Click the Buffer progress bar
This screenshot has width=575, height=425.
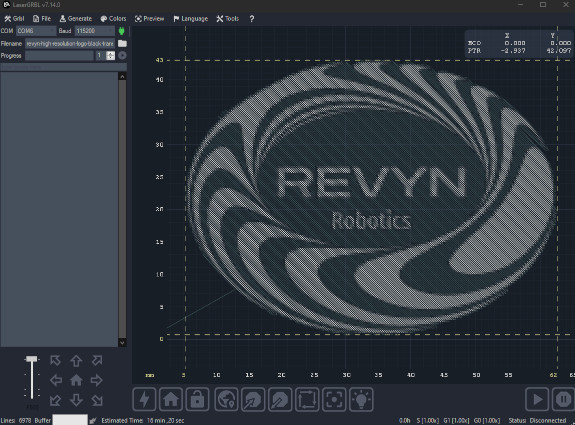pos(70,420)
